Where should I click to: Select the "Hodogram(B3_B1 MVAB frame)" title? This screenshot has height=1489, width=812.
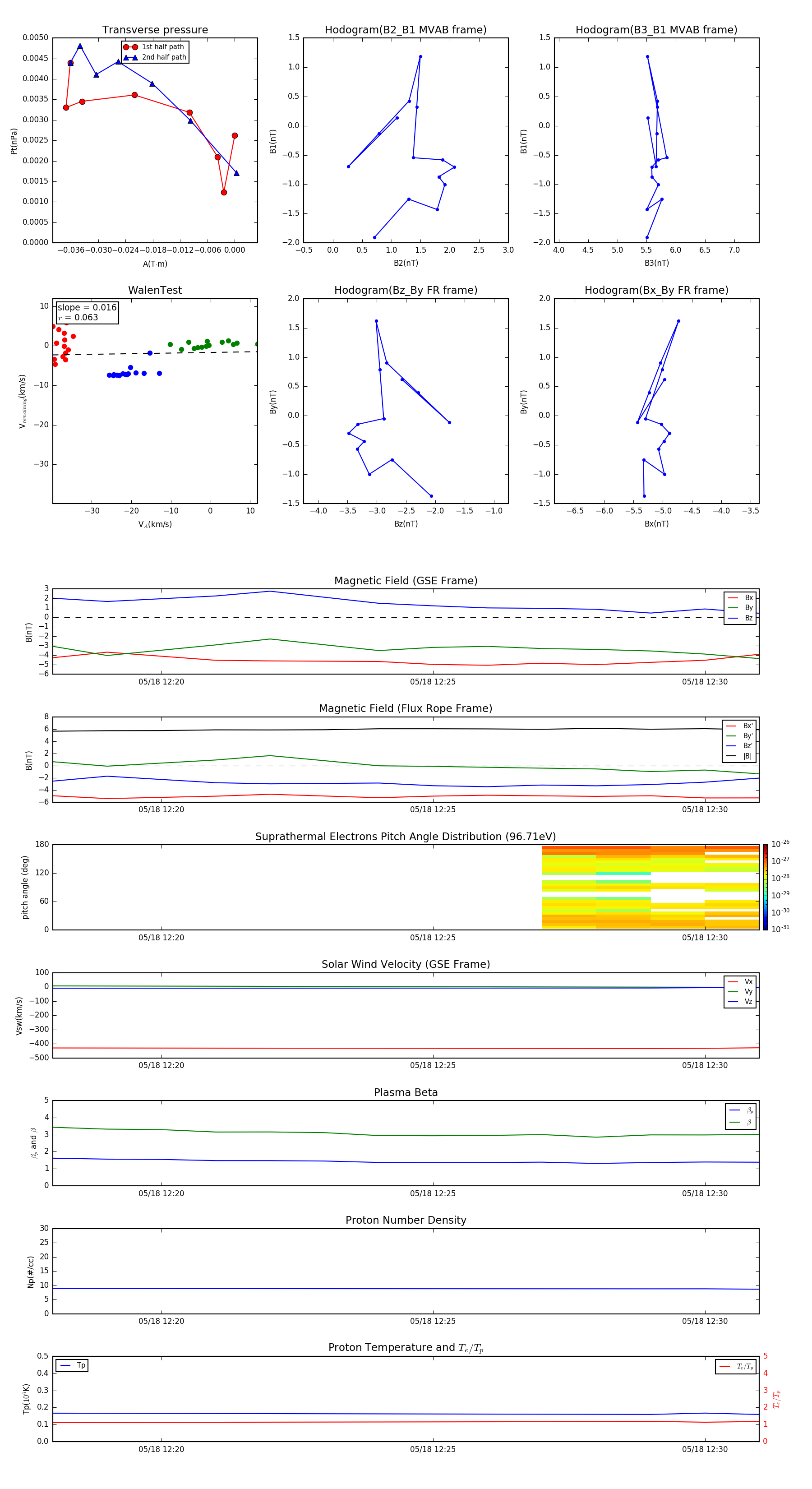coord(656,30)
